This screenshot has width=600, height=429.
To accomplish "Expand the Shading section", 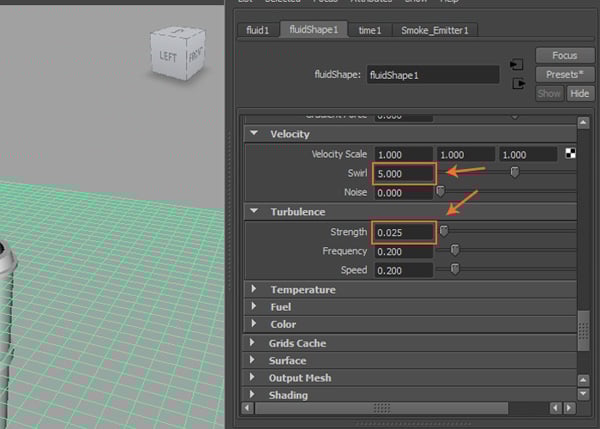I will pos(254,395).
